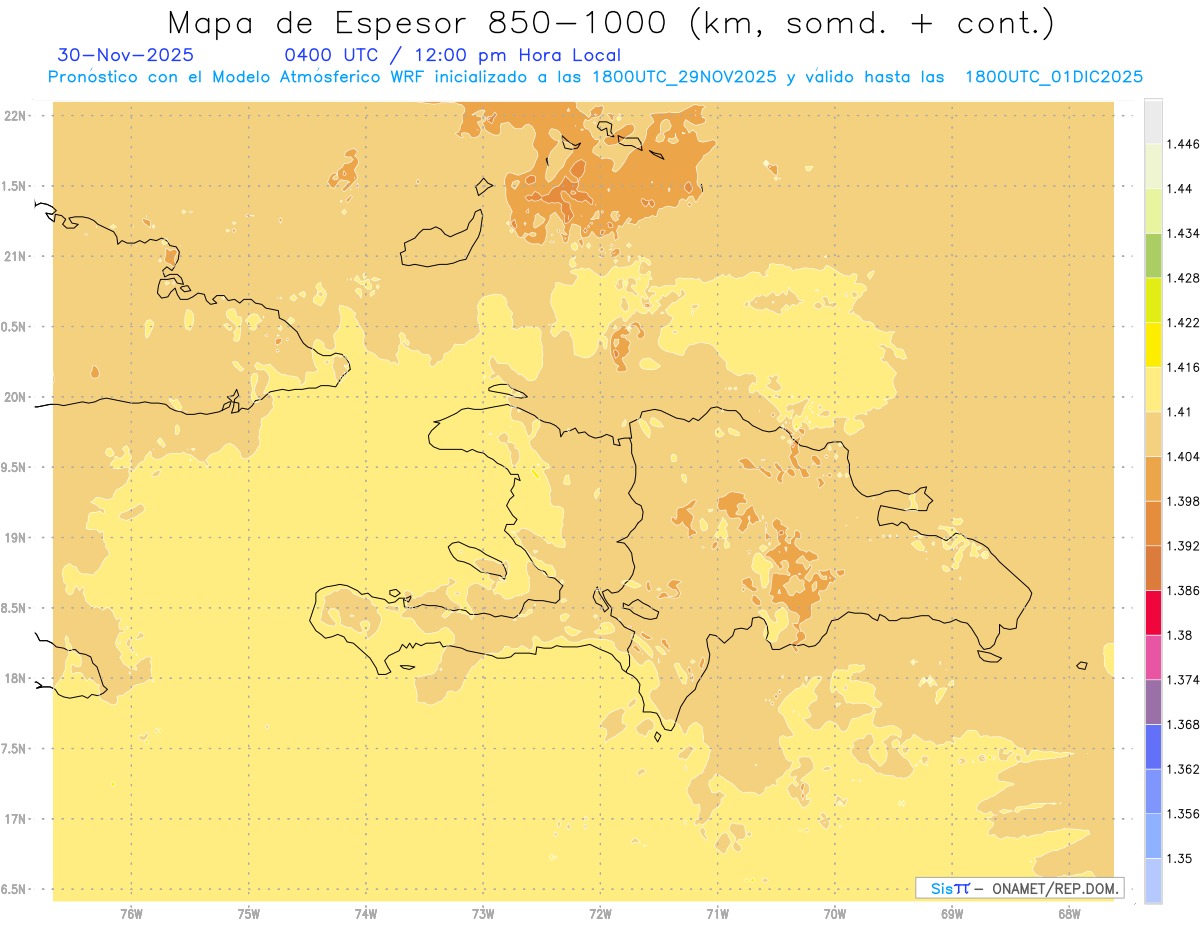Click the '22N' latitude label
The image size is (1200, 927).
(x=15, y=115)
